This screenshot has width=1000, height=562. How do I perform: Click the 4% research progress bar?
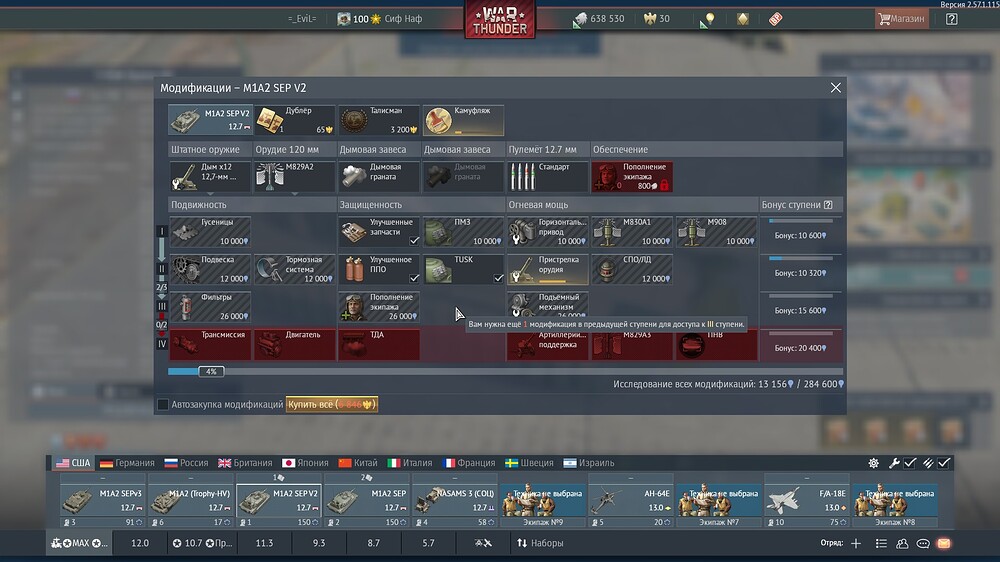click(x=505, y=371)
